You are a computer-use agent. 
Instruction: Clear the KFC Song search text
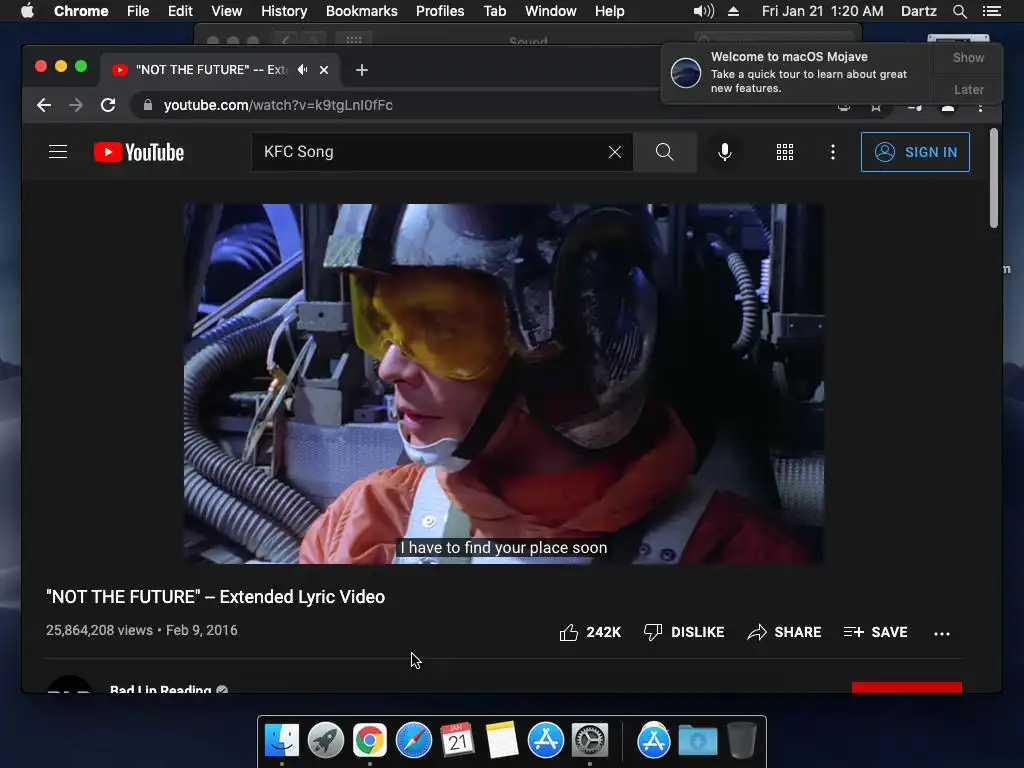(615, 152)
